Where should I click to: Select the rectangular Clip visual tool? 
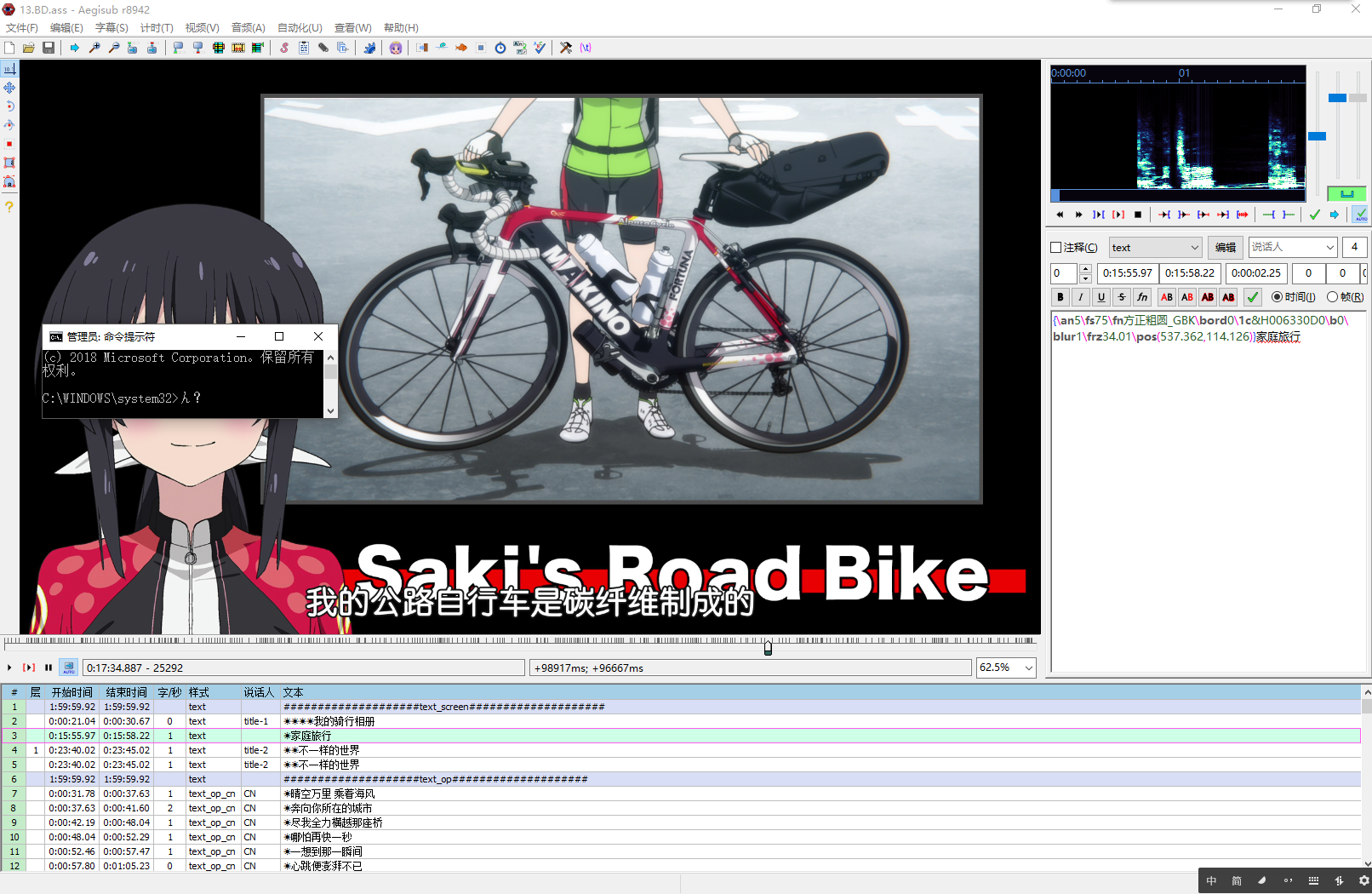(9, 163)
